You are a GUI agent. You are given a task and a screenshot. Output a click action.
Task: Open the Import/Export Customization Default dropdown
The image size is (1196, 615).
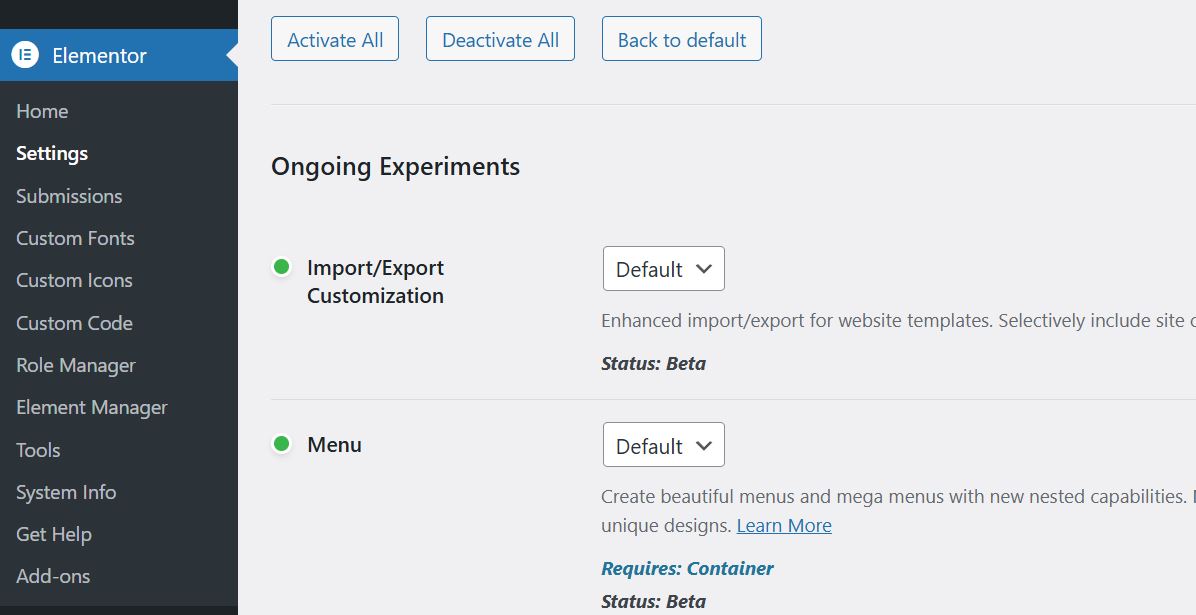pos(663,269)
